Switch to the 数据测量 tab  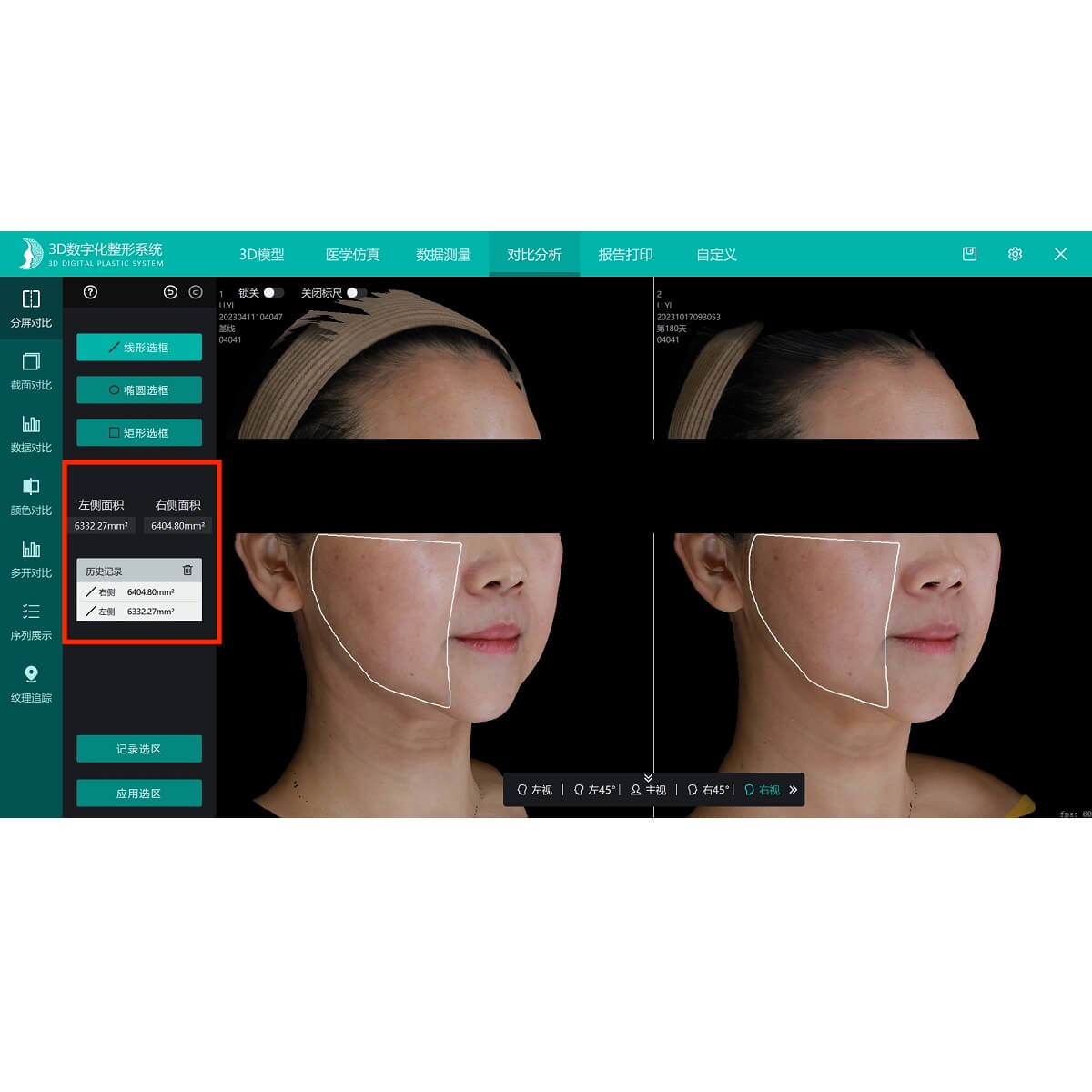pyautogui.click(x=443, y=255)
